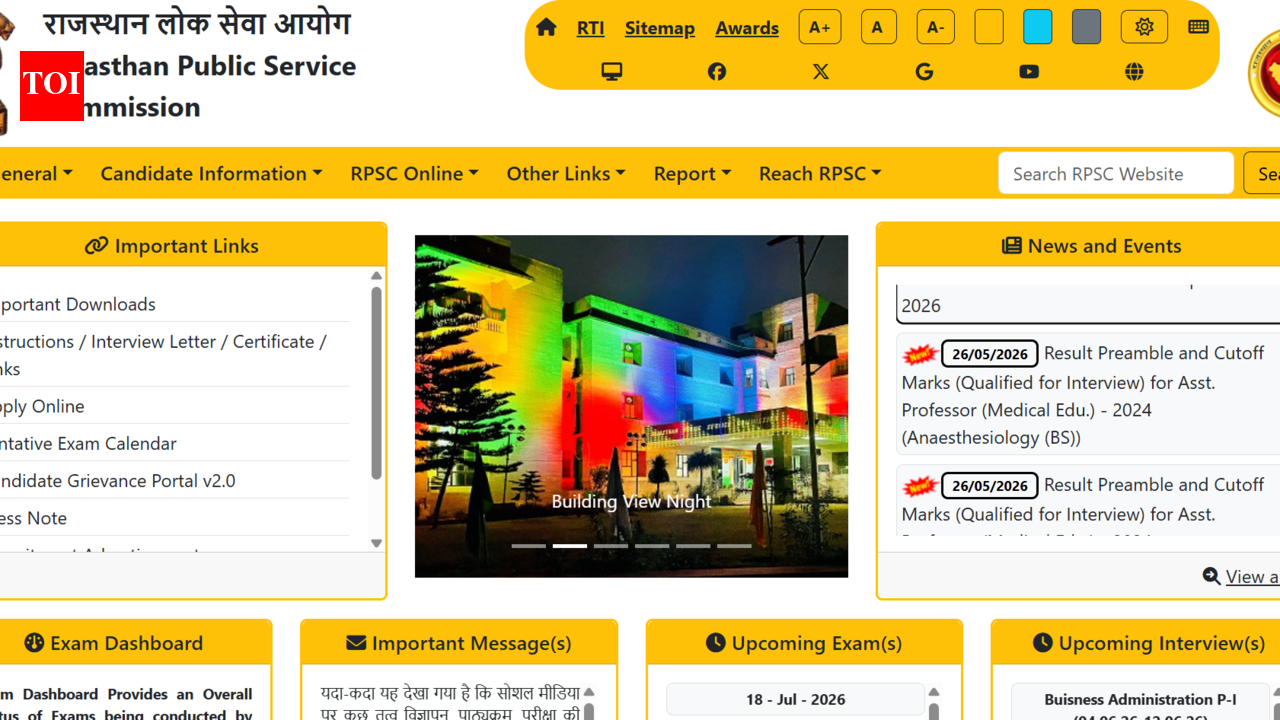Apply the gray color theme
Viewport: 1280px width, 720px height.
pos(1086,27)
